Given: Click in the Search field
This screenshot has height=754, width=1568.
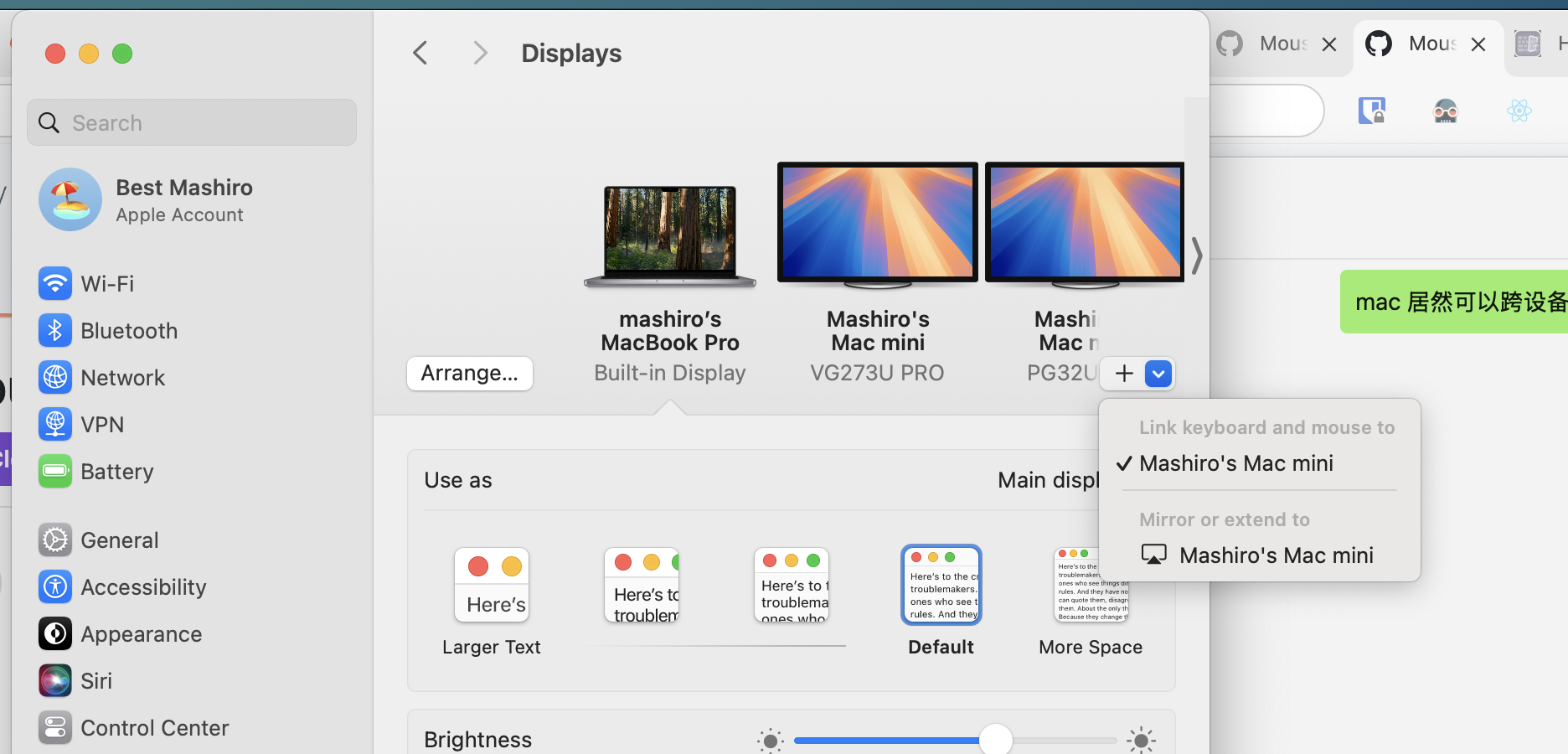Looking at the screenshot, I should click(x=192, y=123).
